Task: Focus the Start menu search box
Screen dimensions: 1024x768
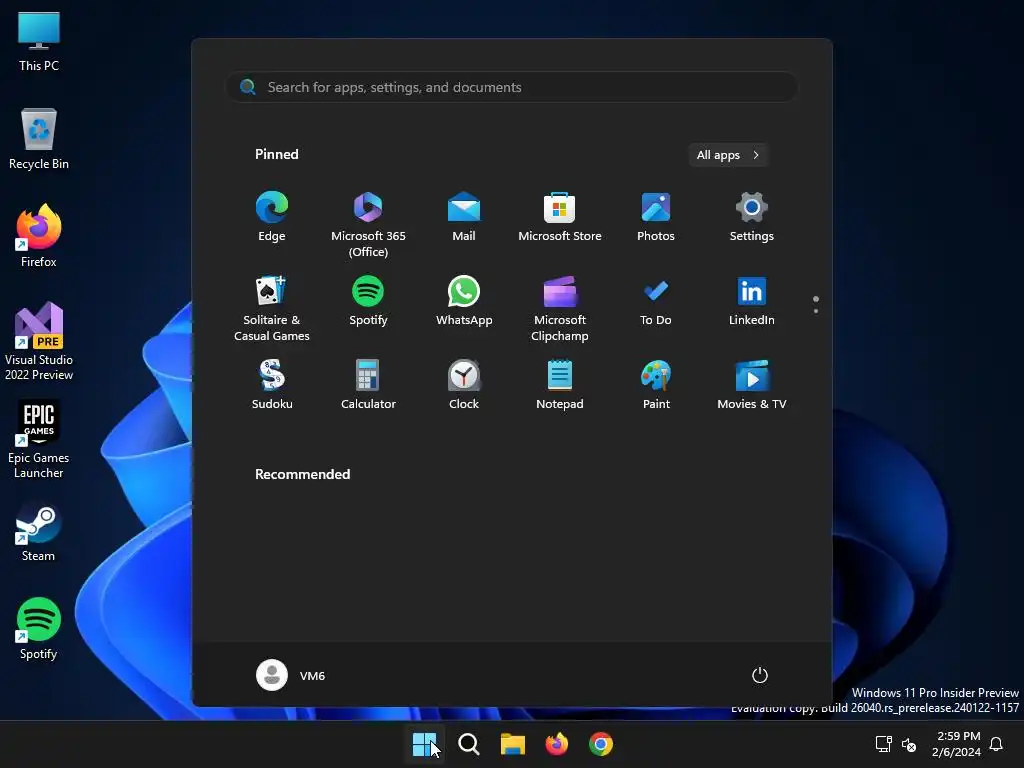Action: click(512, 87)
